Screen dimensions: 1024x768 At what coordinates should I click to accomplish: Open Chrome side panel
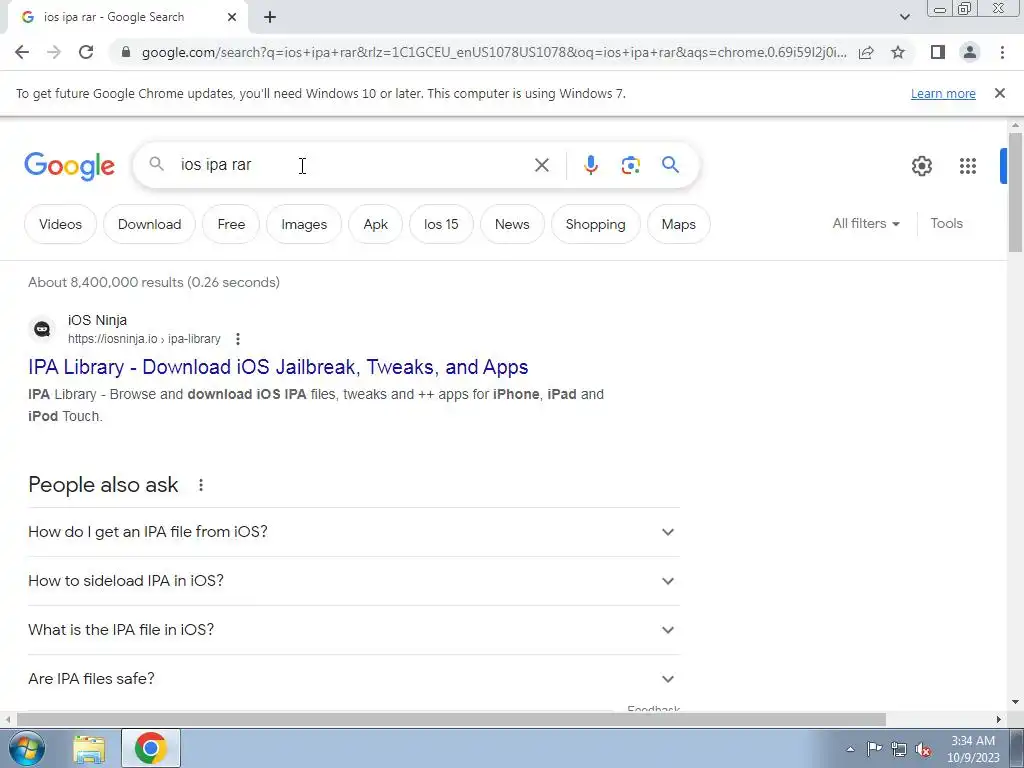[x=938, y=52]
